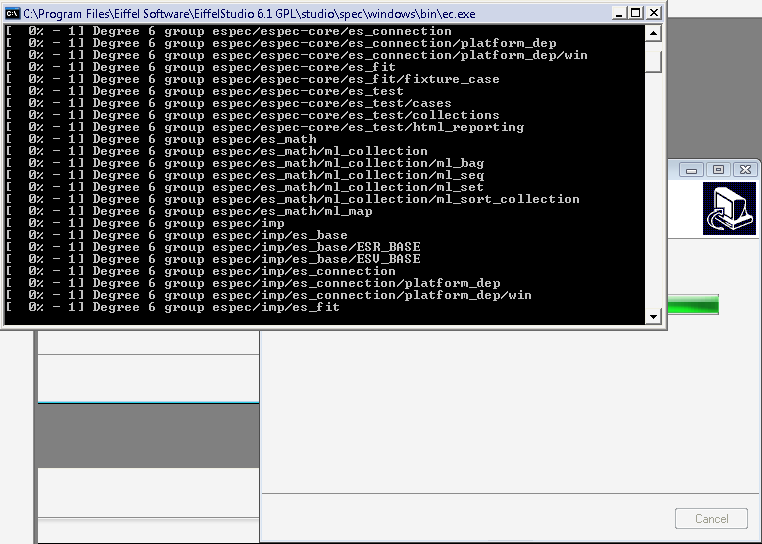Select the line ending 'ml_collection/ml_seq'

point(245,175)
